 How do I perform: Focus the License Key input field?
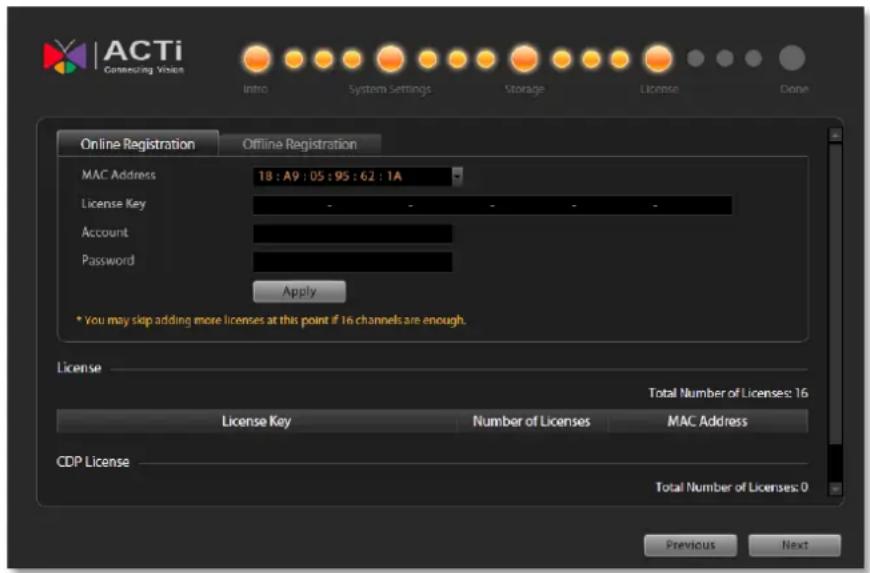(x=492, y=205)
